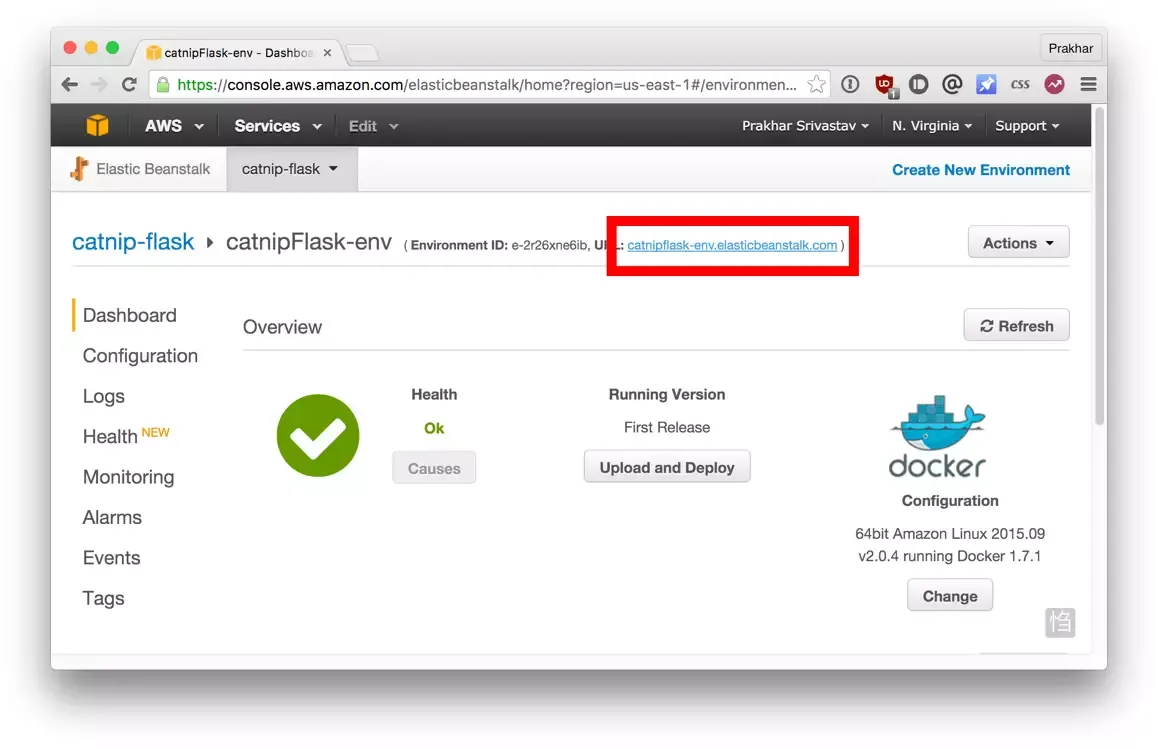Click the CSS extension icon
The height and width of the screenshot is (748, 1158).
1020,84
